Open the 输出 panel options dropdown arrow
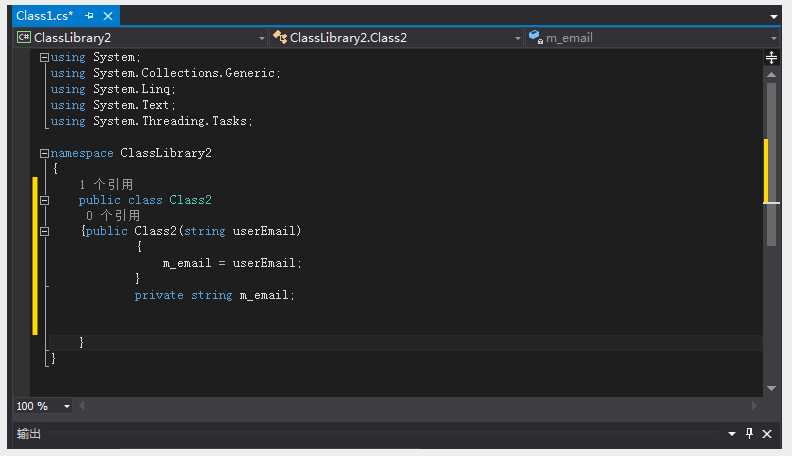Screen dimensions: 792x456 click(731, 434)
